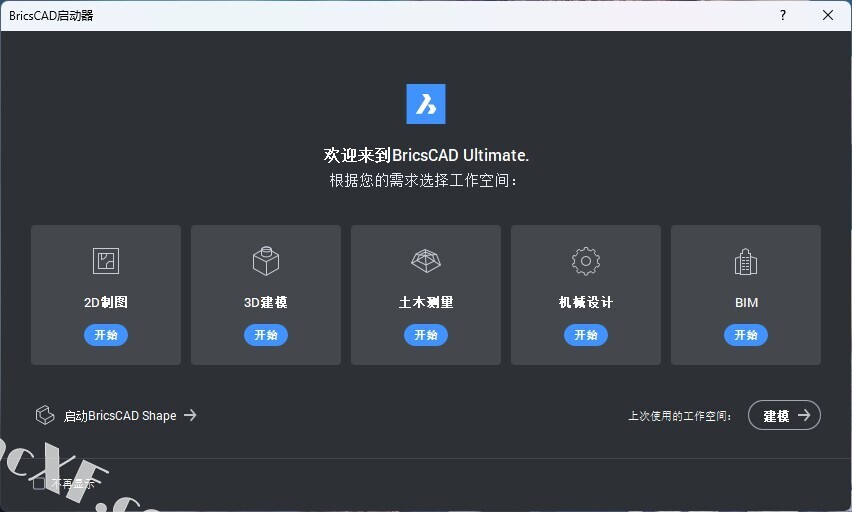Viewport: 852px width, 512px height.
Task: Click the 土木测量 label
Action: pyautogui.click(x=425, y=302)
